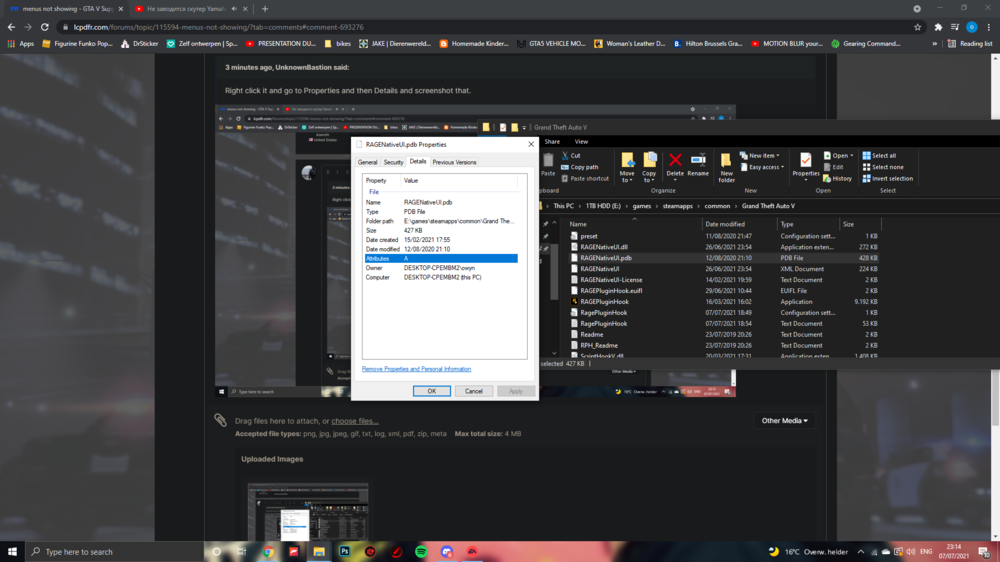This screenshot has height=562, width=1000.
Task: Click the choose files link
Action: pos(355,421)
